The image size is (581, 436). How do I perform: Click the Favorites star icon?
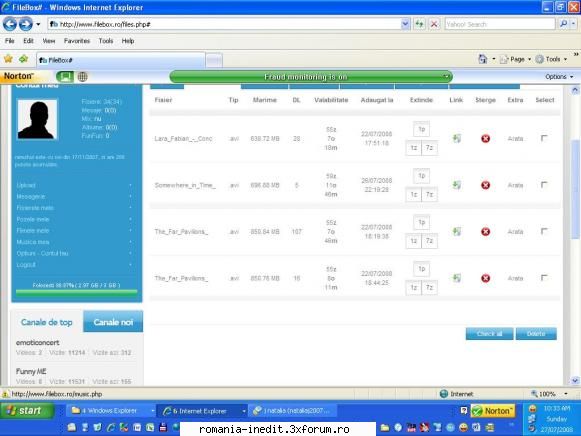pos(8,59)
